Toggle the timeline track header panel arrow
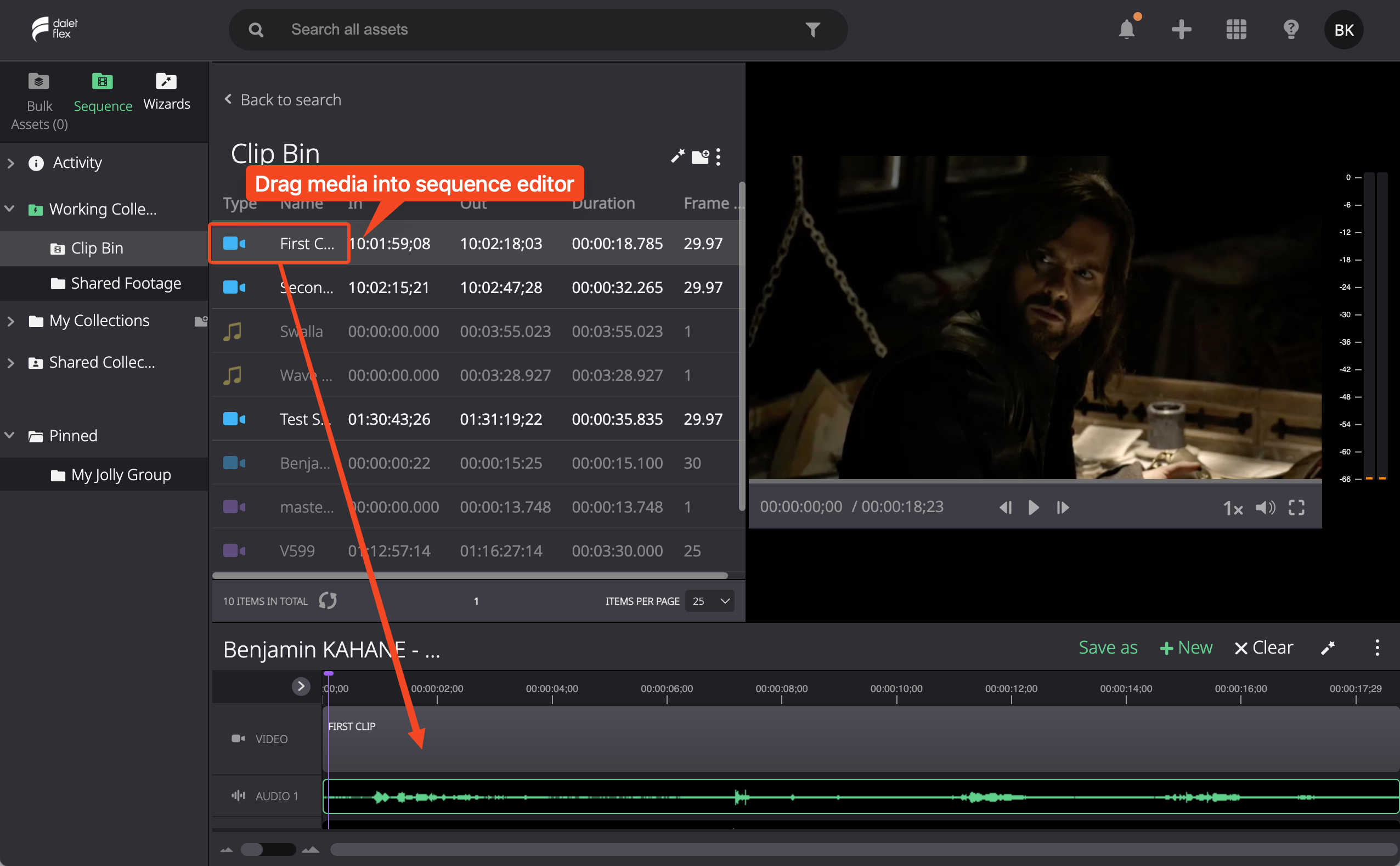This screenshot has width=1400, height=866. tap(301, 685)
